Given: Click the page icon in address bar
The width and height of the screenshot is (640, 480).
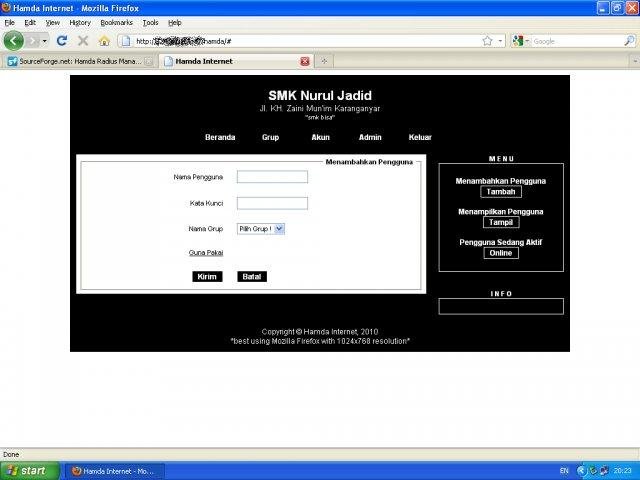Looking at the screenshot, I should pos(126,41).
